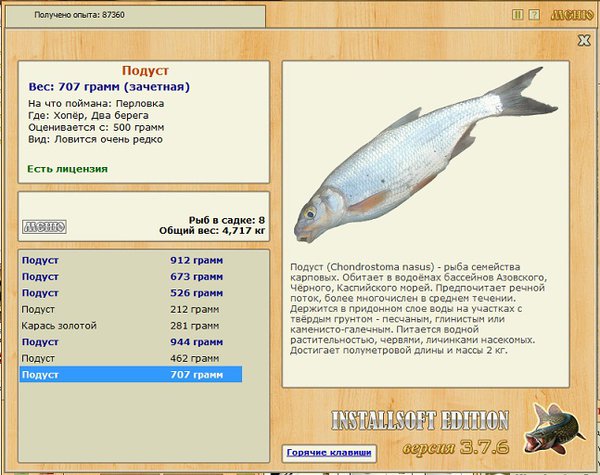Viewport: 600px width, 475px height.
Task: Select the Подуст 212 грамм row
Action: [131, 309]
